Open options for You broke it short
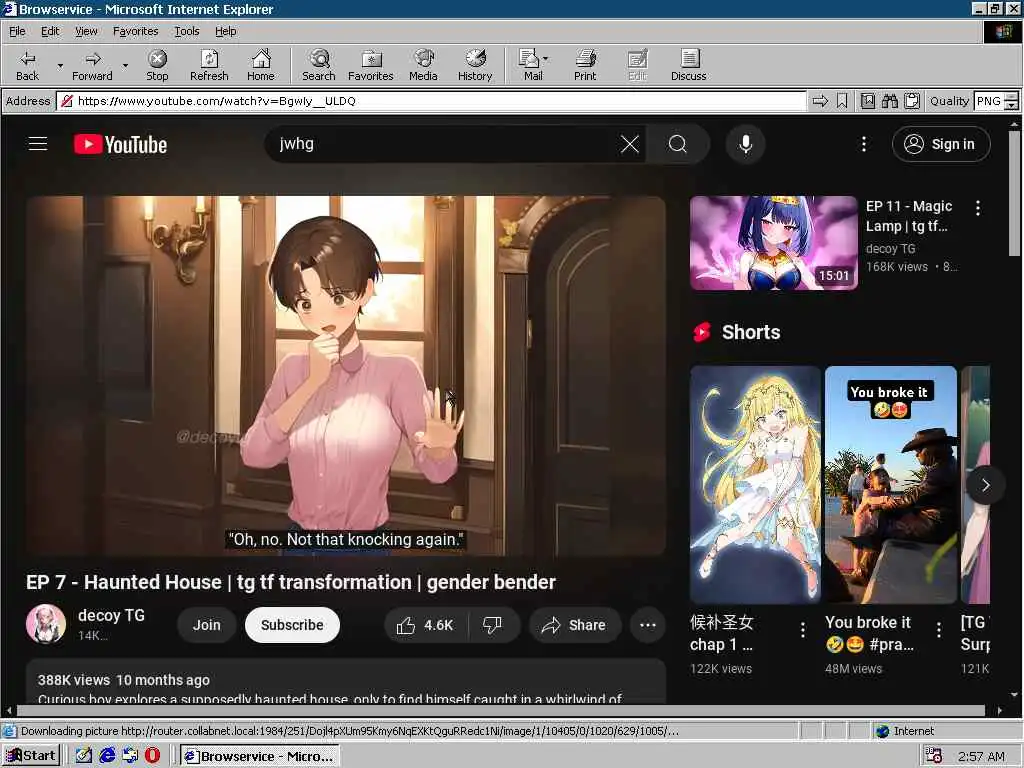Image resolution: width=1024 pixels, height=768 pixels. pyautogui.click(x=938, y=629)
